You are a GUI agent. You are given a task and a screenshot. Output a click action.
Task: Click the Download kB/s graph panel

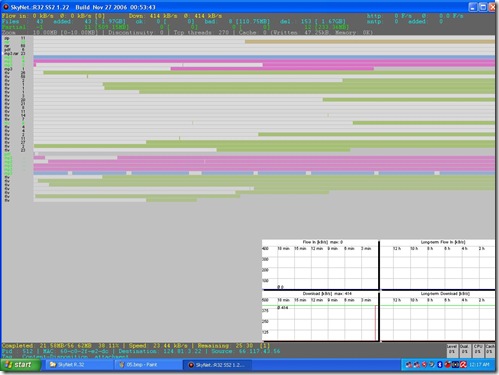[320, 316]
